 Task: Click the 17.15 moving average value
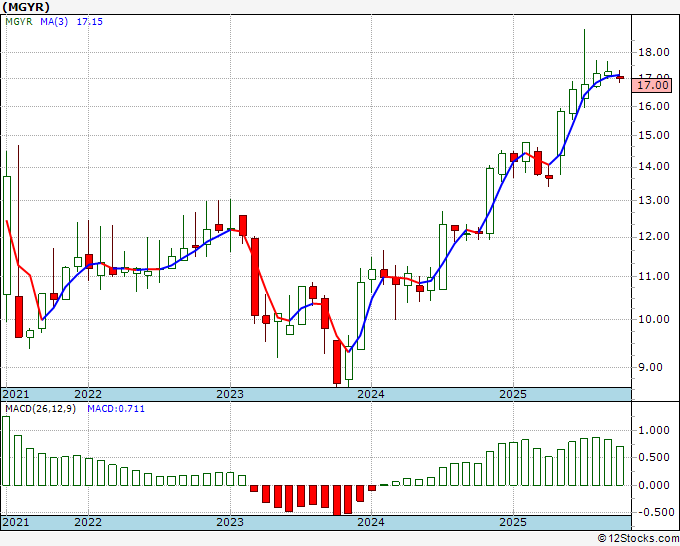pos(90,21)
